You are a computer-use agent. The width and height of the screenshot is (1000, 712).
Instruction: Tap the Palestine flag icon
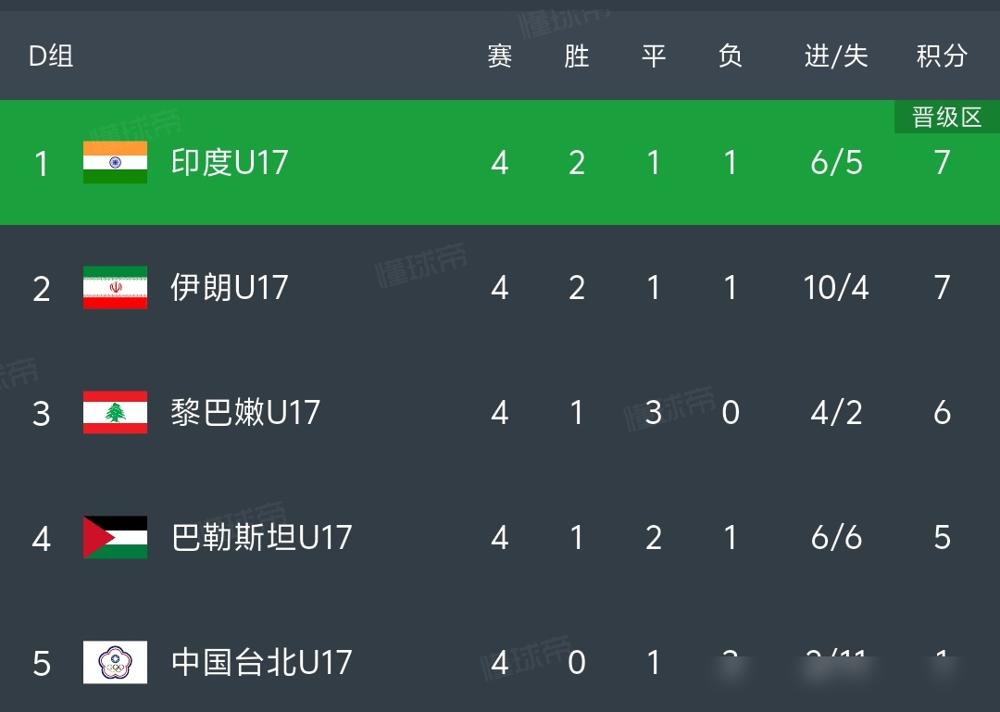(115, 537)
